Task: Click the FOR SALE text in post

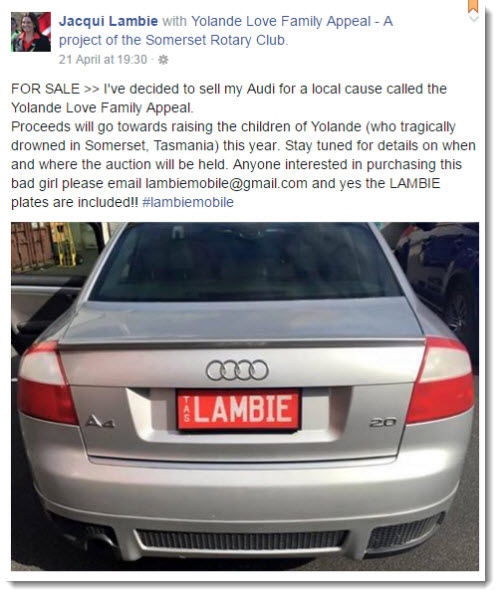Action: pyautogui.click(x=45, y=89)
